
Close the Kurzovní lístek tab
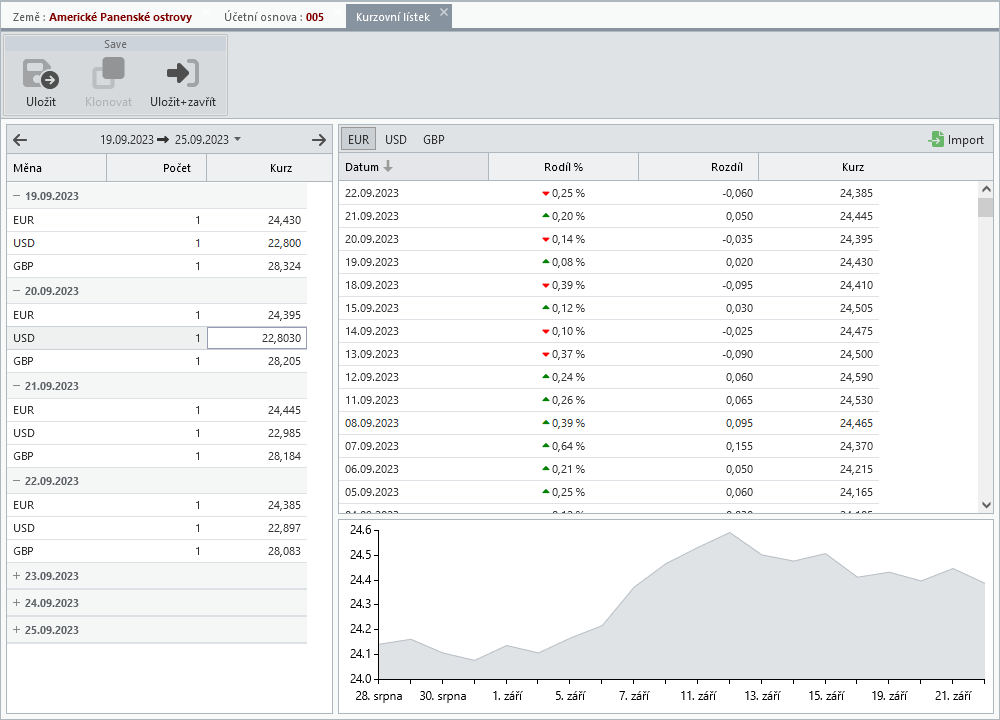click(444, 11)
